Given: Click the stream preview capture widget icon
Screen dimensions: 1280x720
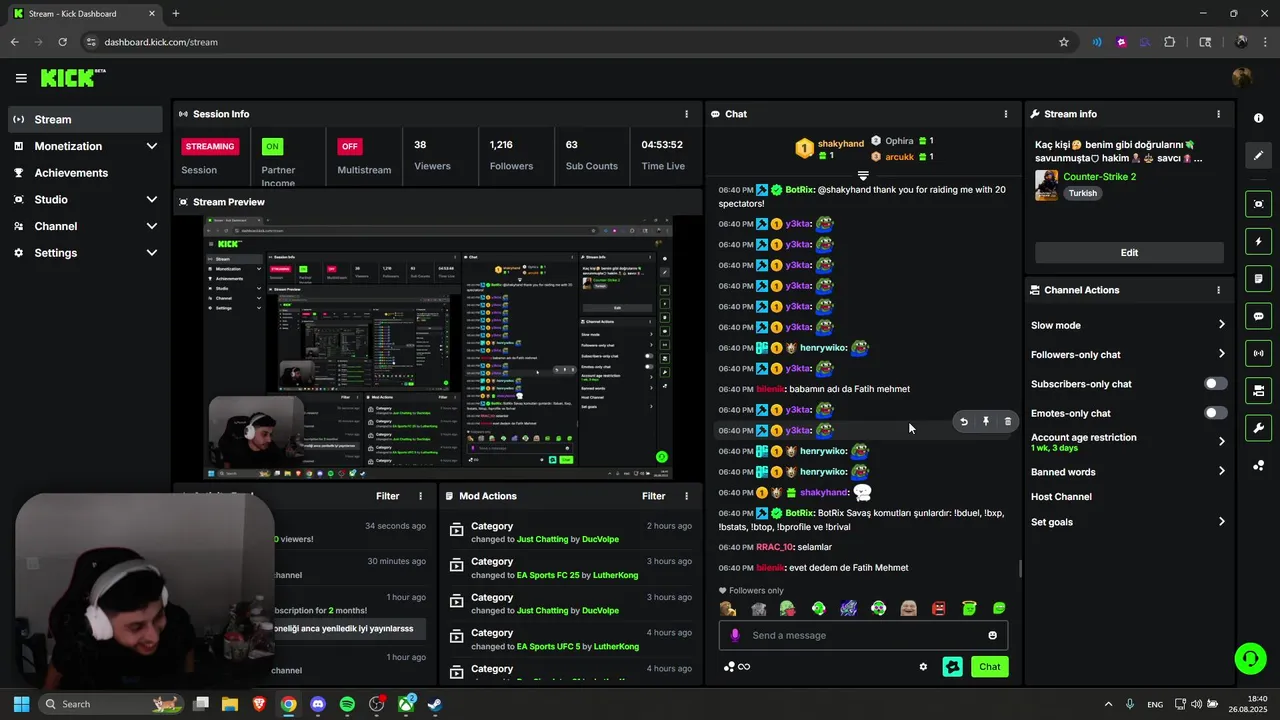Looking at the screenshot, I should pyautogui.click(x=1258, y=204).
